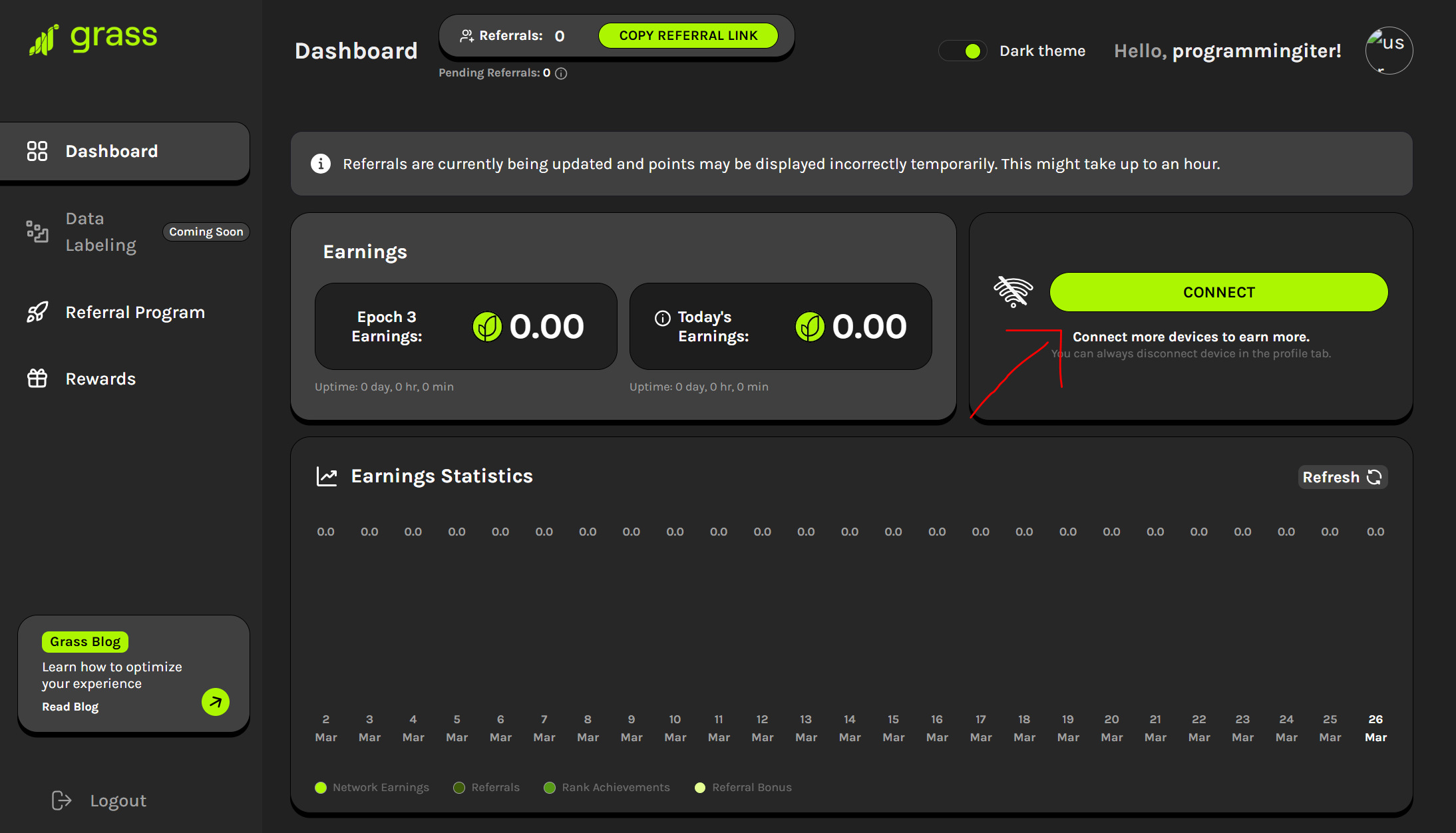Toggle Network Earnings legend series
The height and width of the screenshot is (833, 1456).
tap(372, 788)
